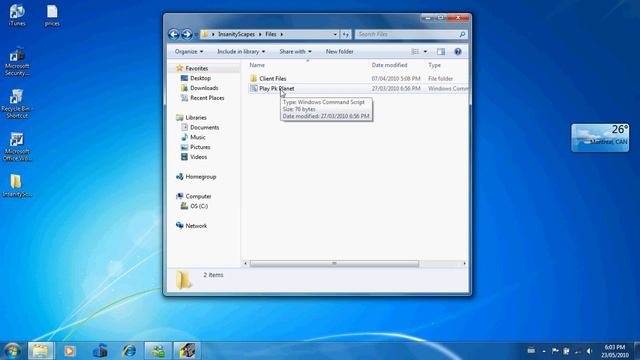
Task: Go forward with the Explorer forward arrow
Action: pos(187,34)
